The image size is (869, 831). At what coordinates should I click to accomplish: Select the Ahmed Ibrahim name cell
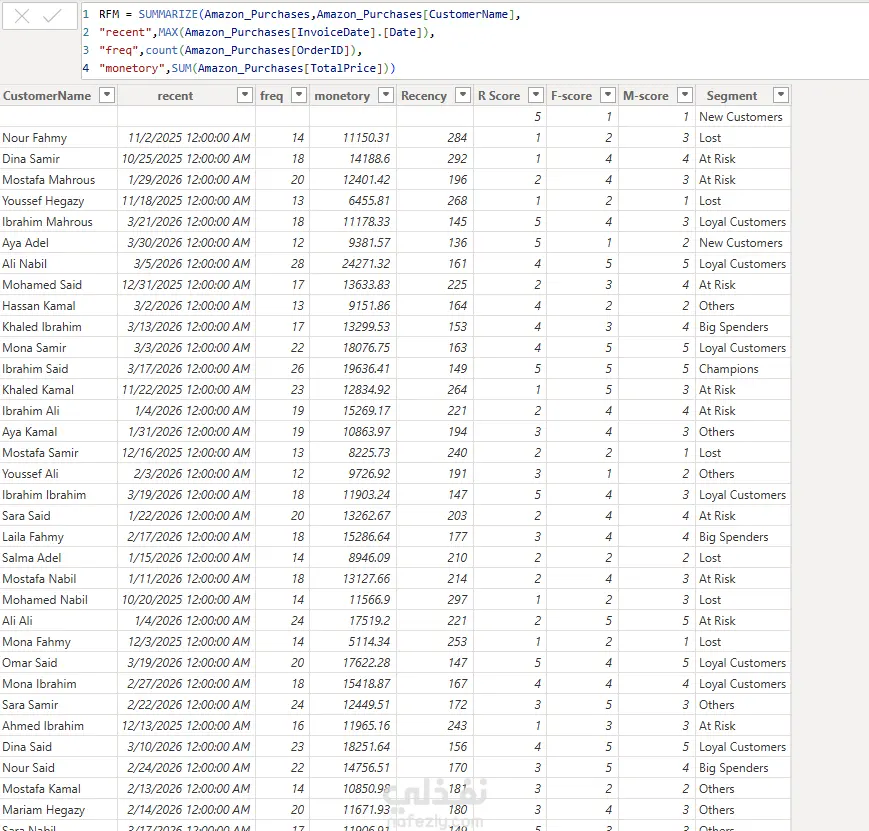(x=59, y=726)
